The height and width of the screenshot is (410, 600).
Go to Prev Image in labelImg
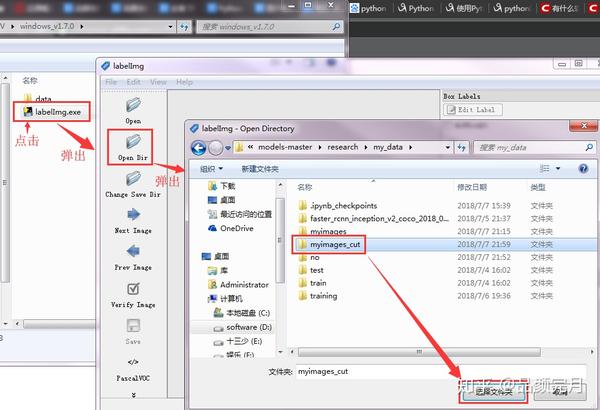pos(133,257)
